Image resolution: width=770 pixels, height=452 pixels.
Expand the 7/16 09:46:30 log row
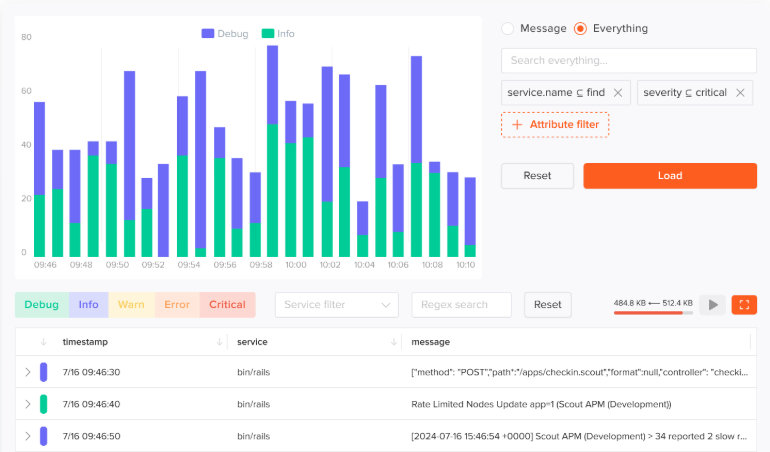click(28, 372)
